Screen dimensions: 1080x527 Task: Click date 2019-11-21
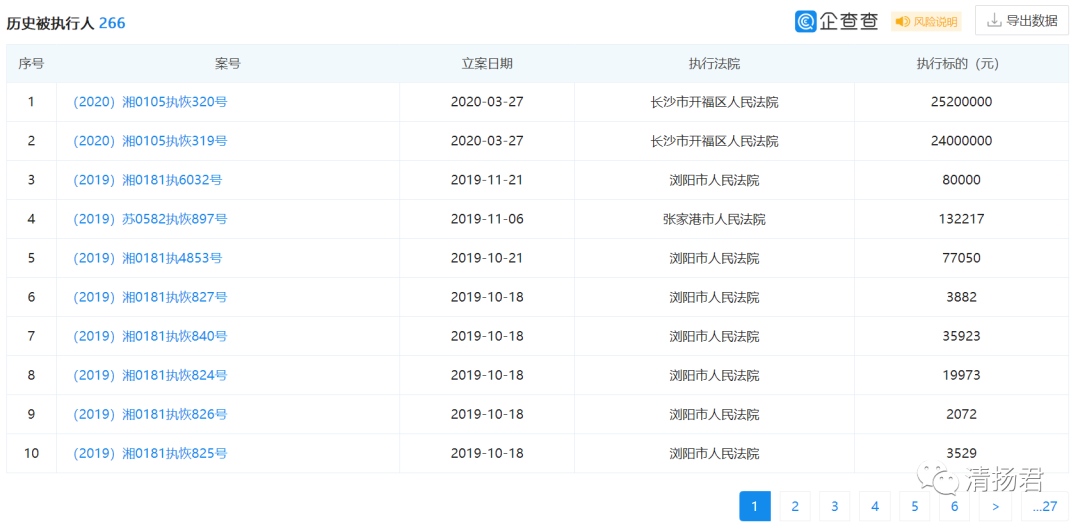[487, 180]
